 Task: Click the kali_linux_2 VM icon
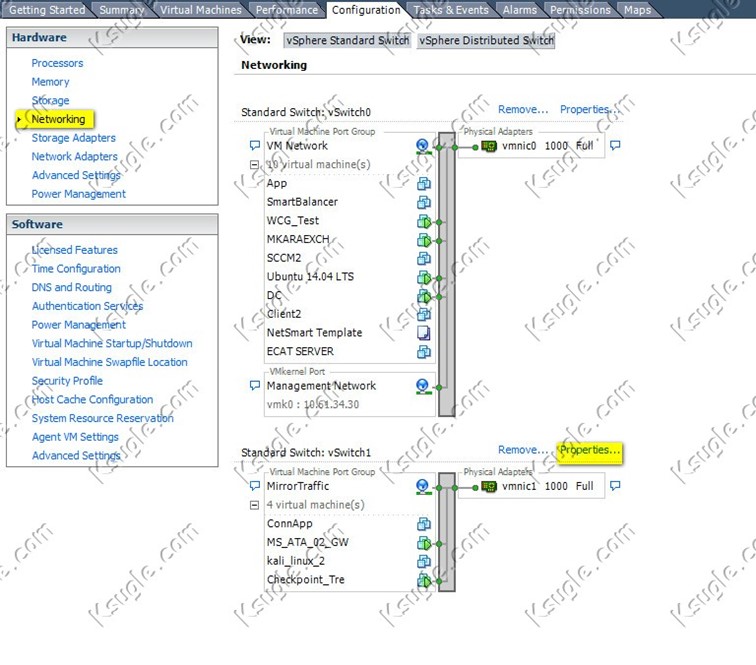click(424, 561)
